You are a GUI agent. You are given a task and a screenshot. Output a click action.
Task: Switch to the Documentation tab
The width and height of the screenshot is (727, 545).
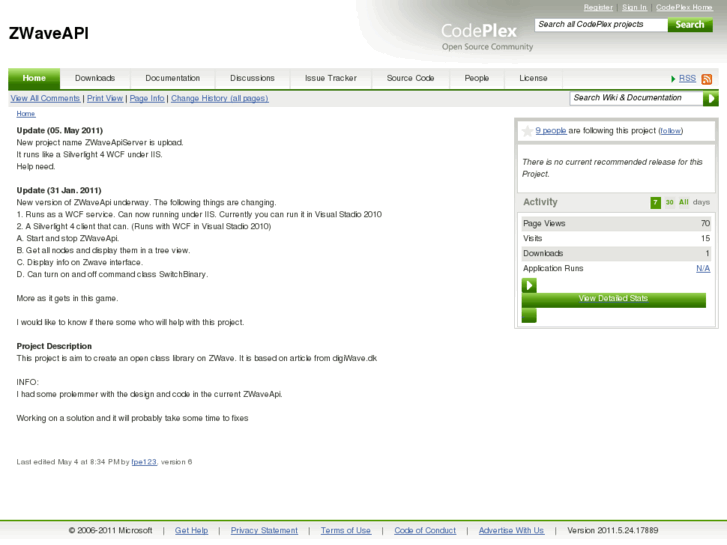coord(172,78)
